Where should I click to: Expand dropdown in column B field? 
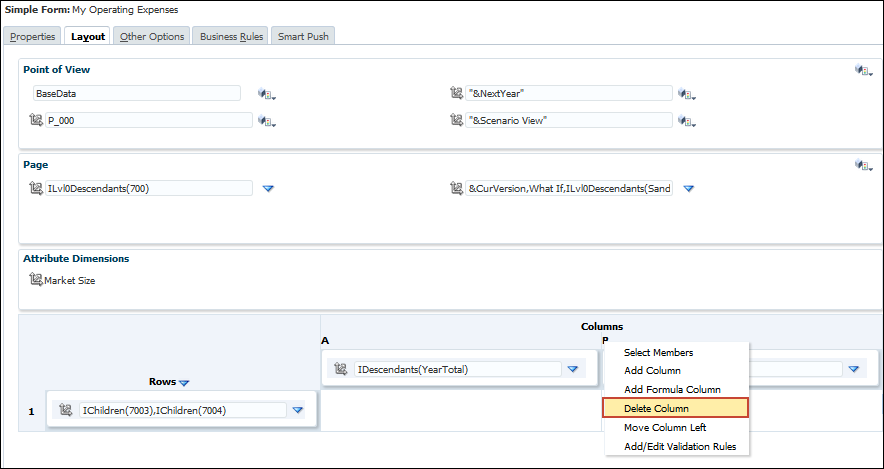pos(854,370)
